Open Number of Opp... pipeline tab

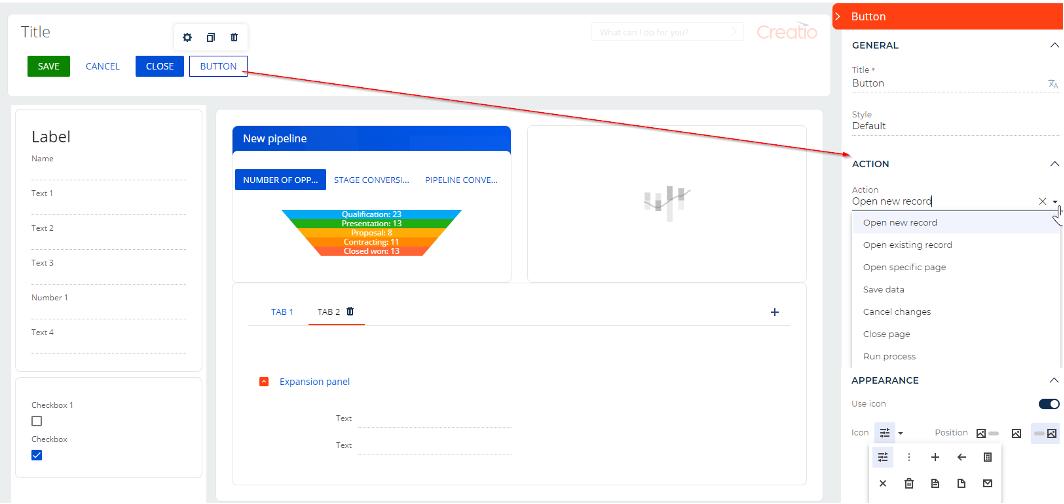(280, 180)
